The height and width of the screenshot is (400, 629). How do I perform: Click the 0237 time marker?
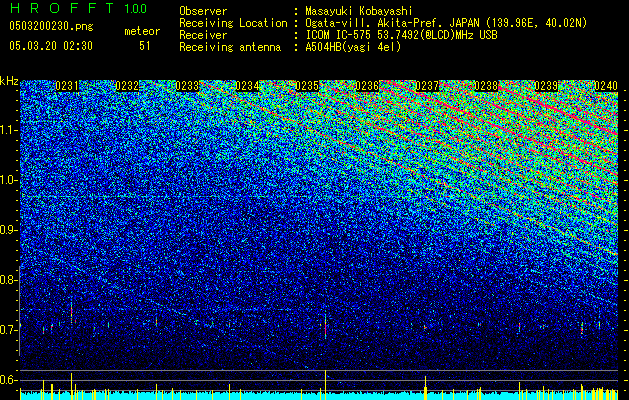[x=427, y=86]
